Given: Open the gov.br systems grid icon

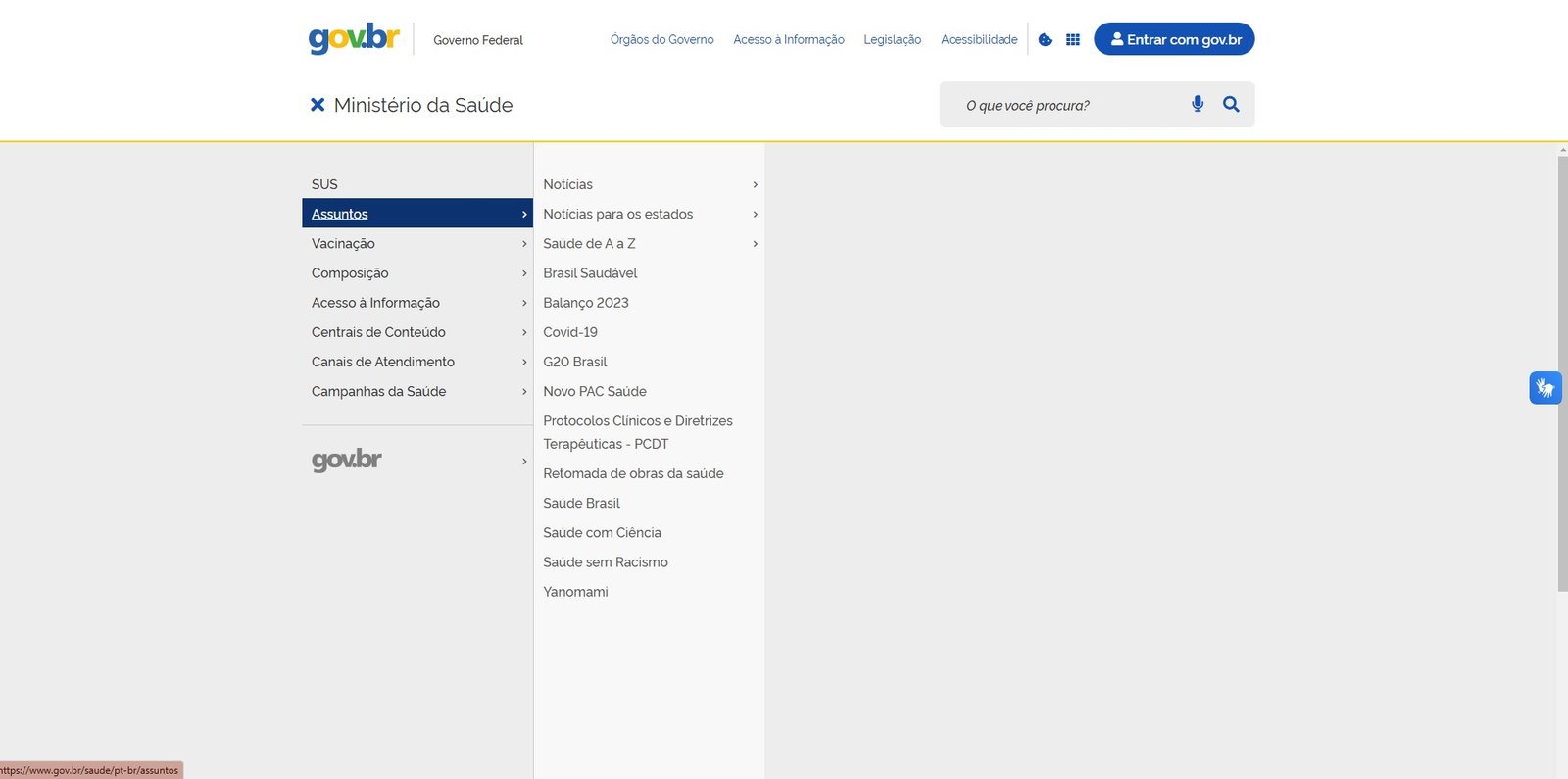Looking at the screenshot, I should 1073,39.
